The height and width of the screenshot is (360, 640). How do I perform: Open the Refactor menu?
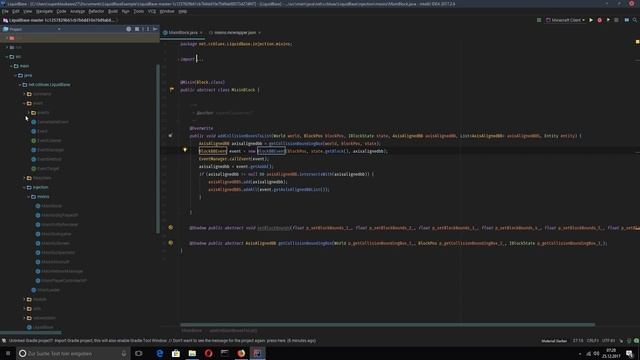pos(96,11)
